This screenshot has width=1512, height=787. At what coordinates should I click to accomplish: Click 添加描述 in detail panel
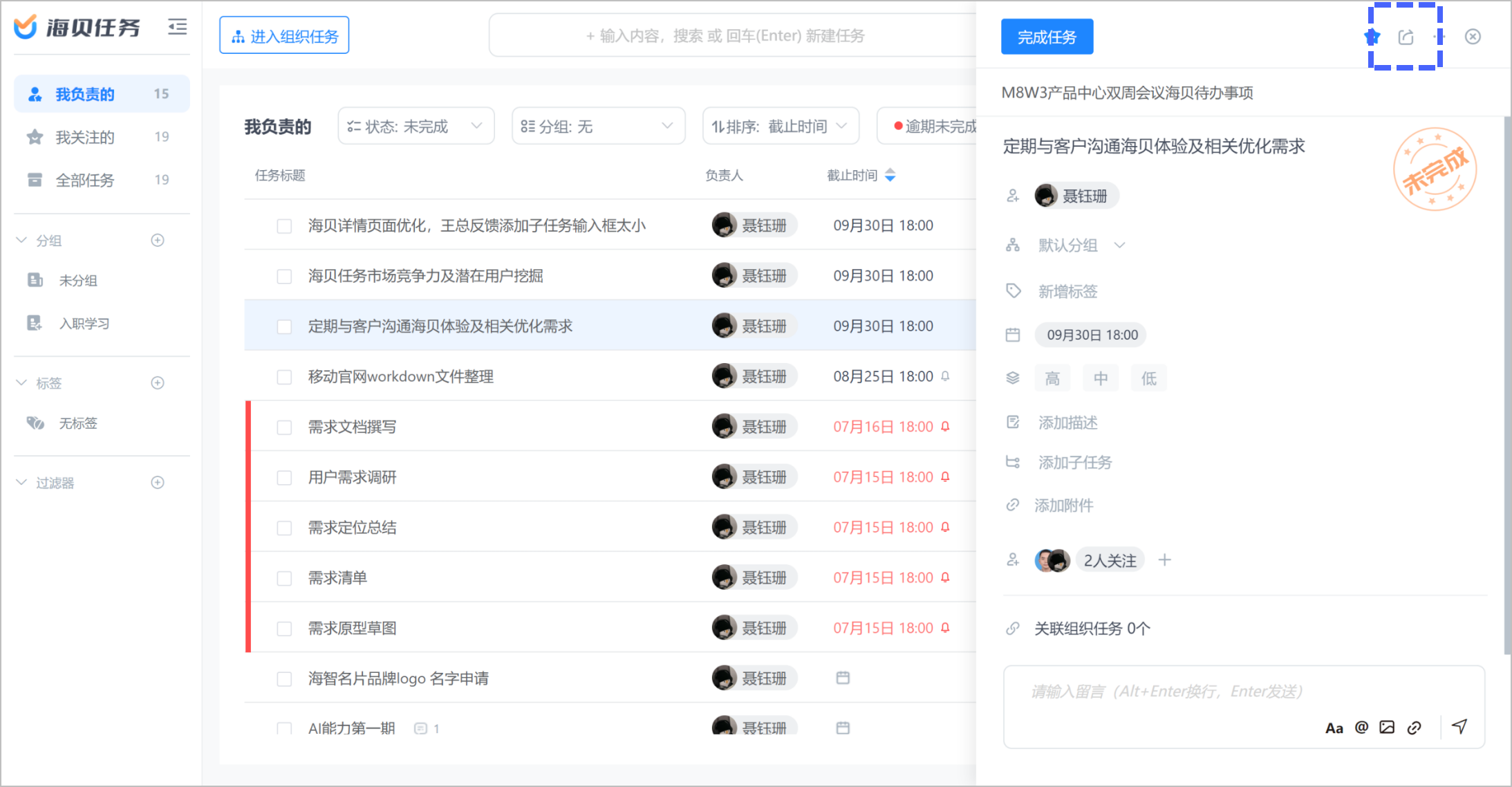click(x=1067, y=423)
